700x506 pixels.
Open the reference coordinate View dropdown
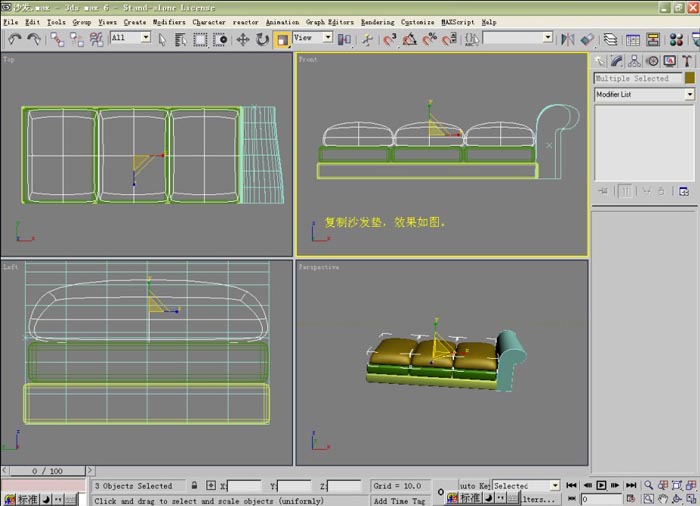[x=328, y=38]
